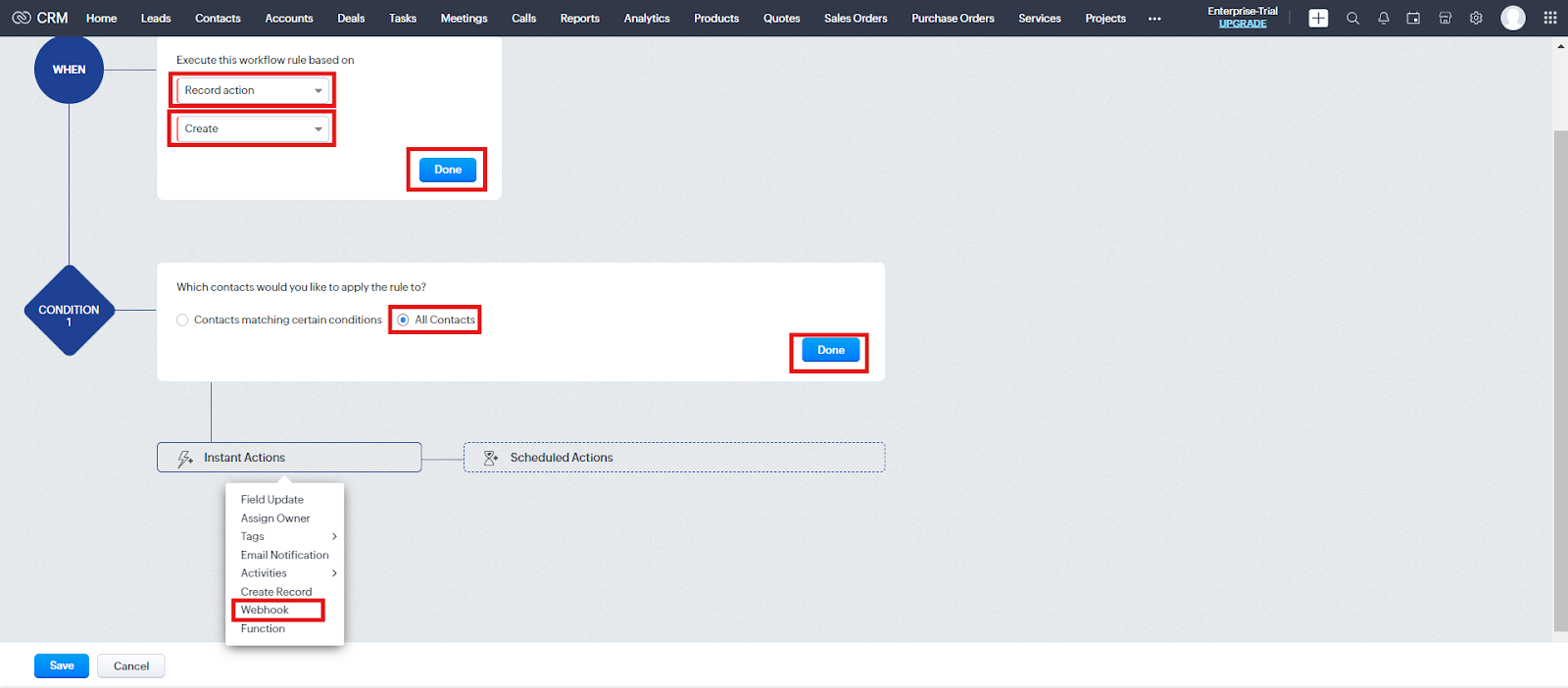The width and height of the screenshot is (1568, 688).
Task: Open the Create dropdown
Action: (253, 128)
